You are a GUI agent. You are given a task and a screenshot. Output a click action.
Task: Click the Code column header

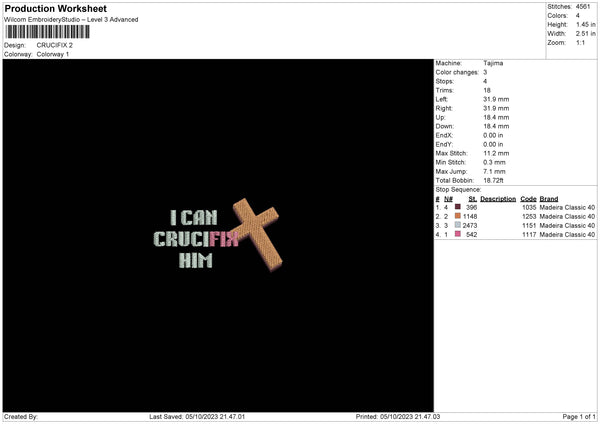click(528, 199)
